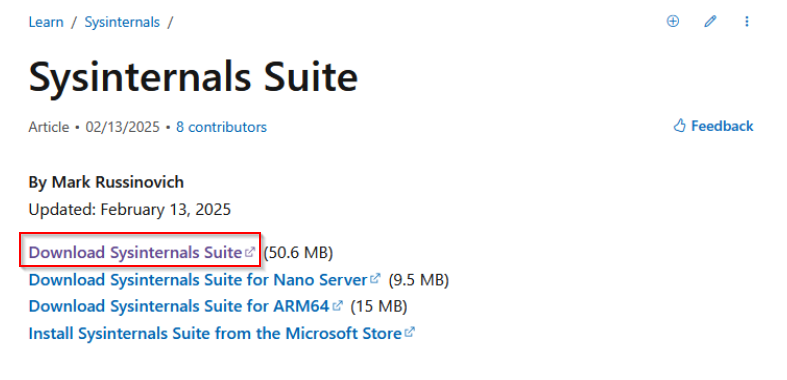Install Sysinternals Suite from the Microsoft Store
787x380 pixels.
click(215, 333)
